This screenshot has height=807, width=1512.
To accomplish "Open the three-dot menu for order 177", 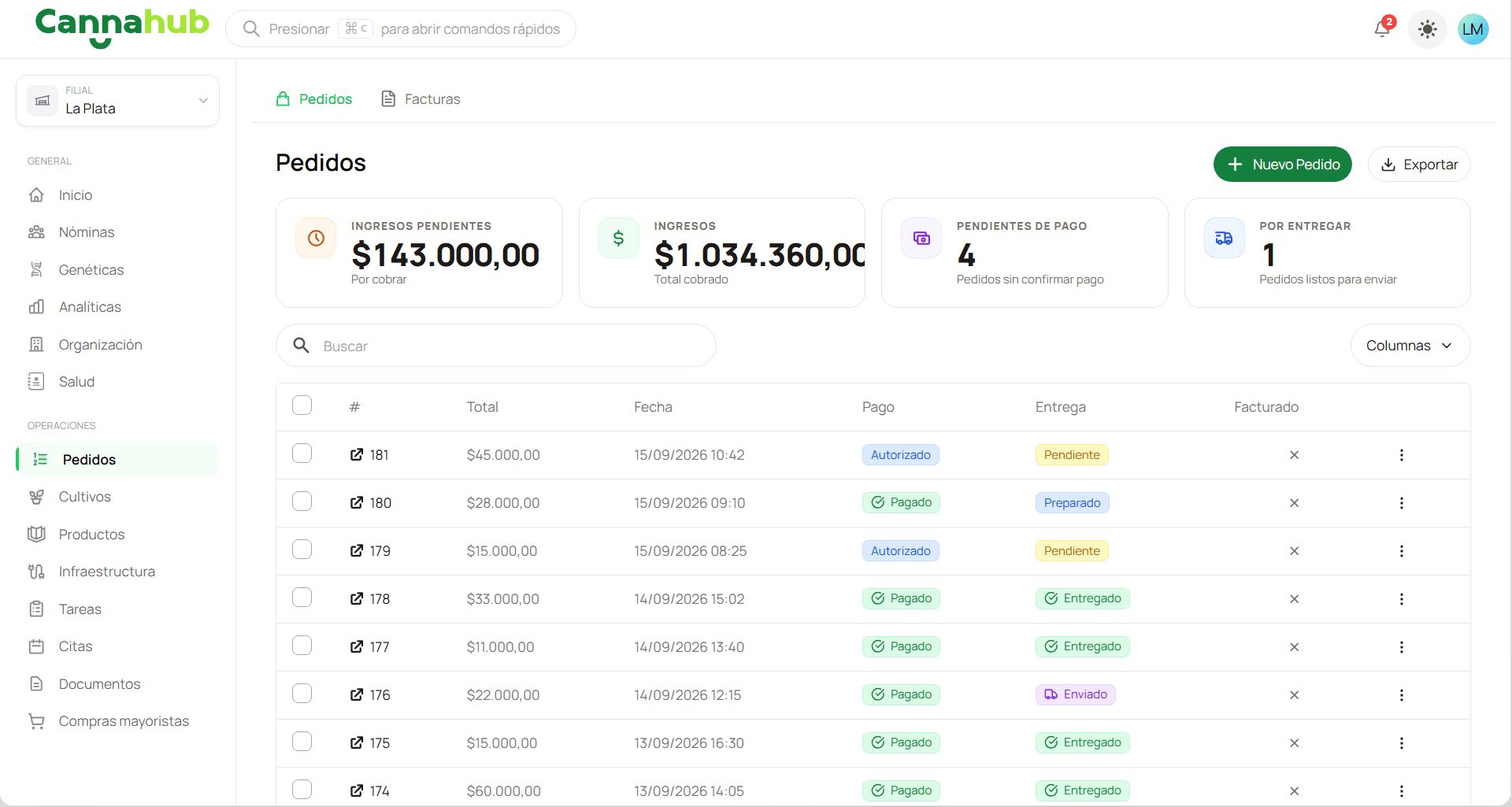I will click(1401, 647).
